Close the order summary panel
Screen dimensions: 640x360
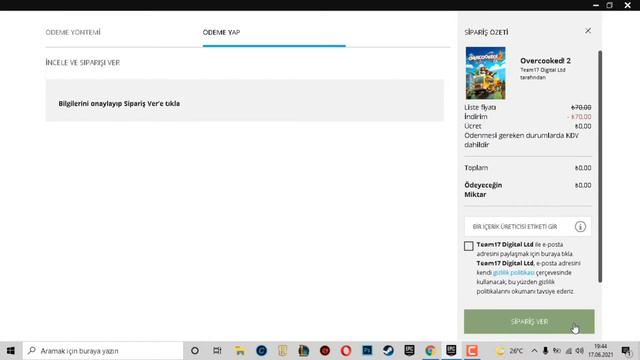[x=588, y=31]
